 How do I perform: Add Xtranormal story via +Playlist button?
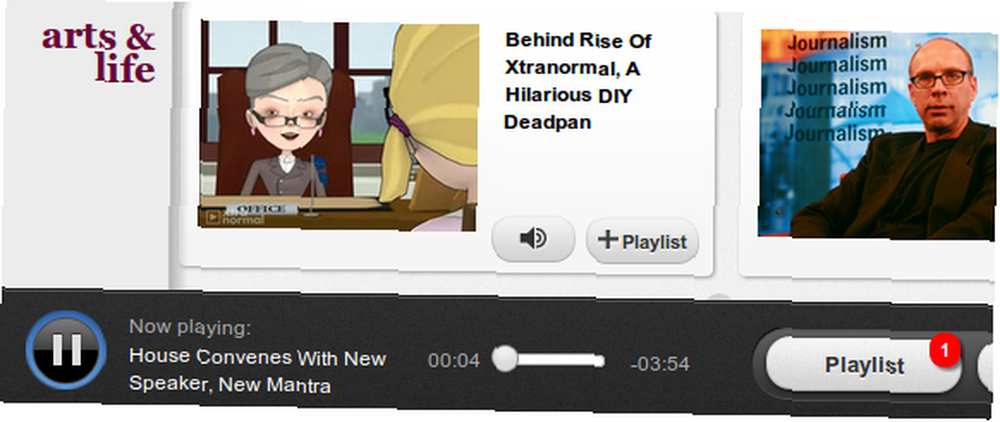(642, 241)
